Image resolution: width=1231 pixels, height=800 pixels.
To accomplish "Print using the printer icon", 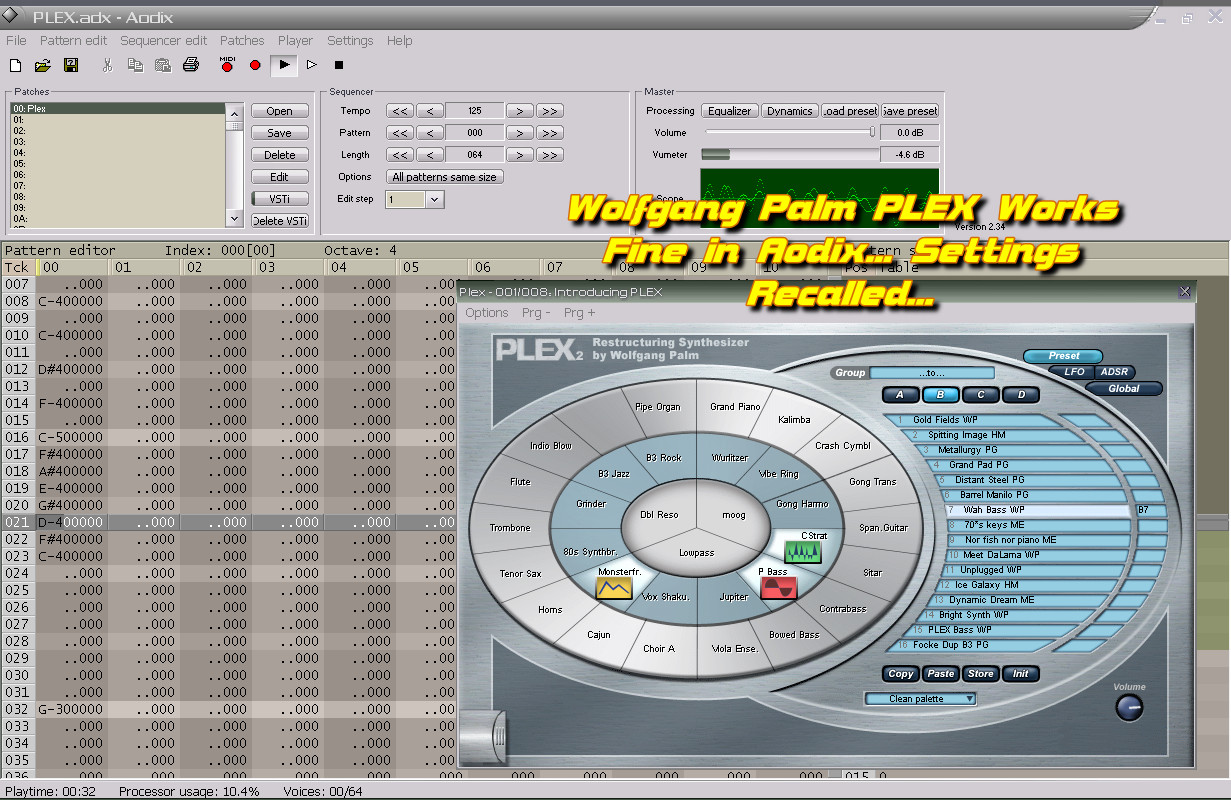I will [191, 65].
